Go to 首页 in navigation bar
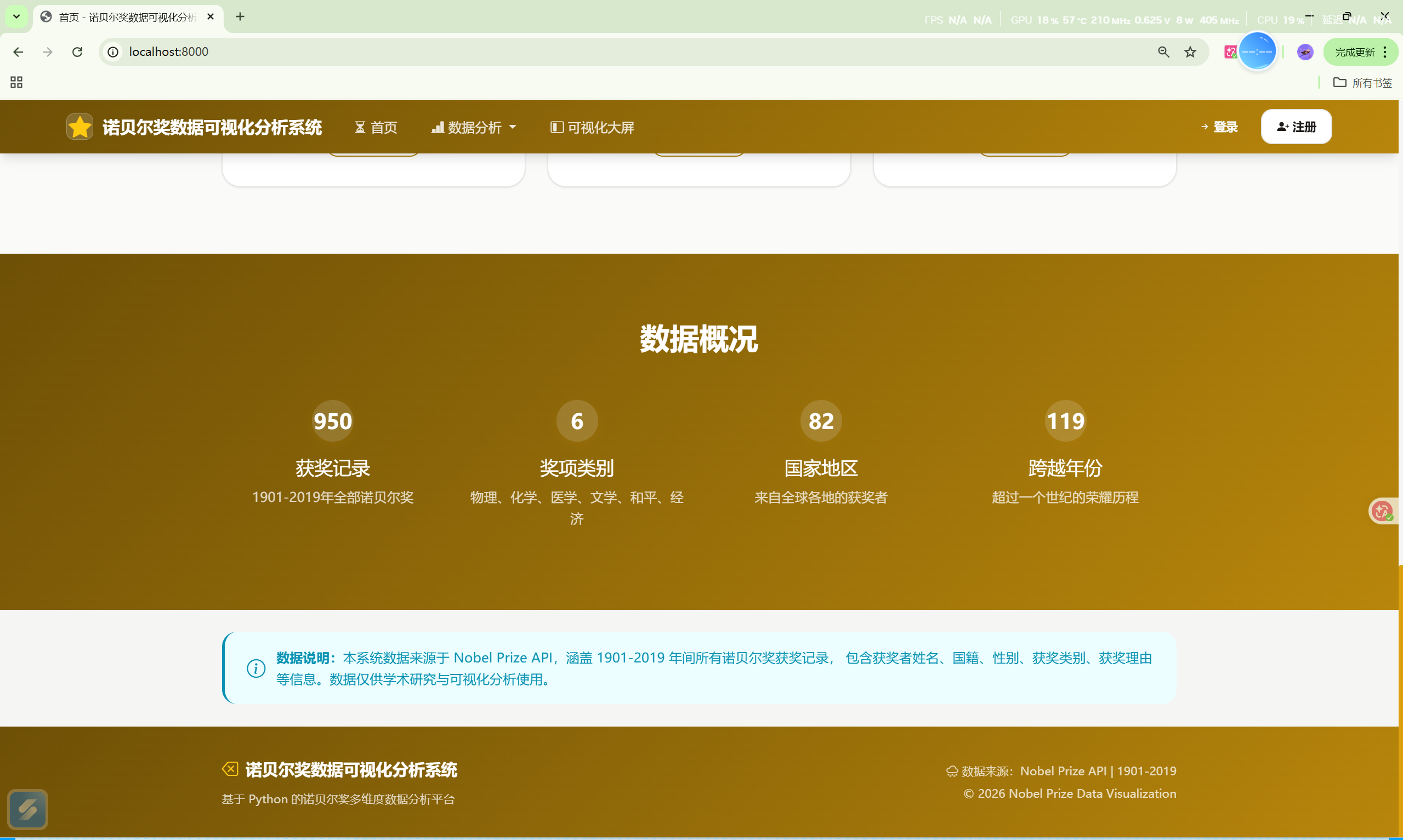1403x840 pixels. [376, 127]
